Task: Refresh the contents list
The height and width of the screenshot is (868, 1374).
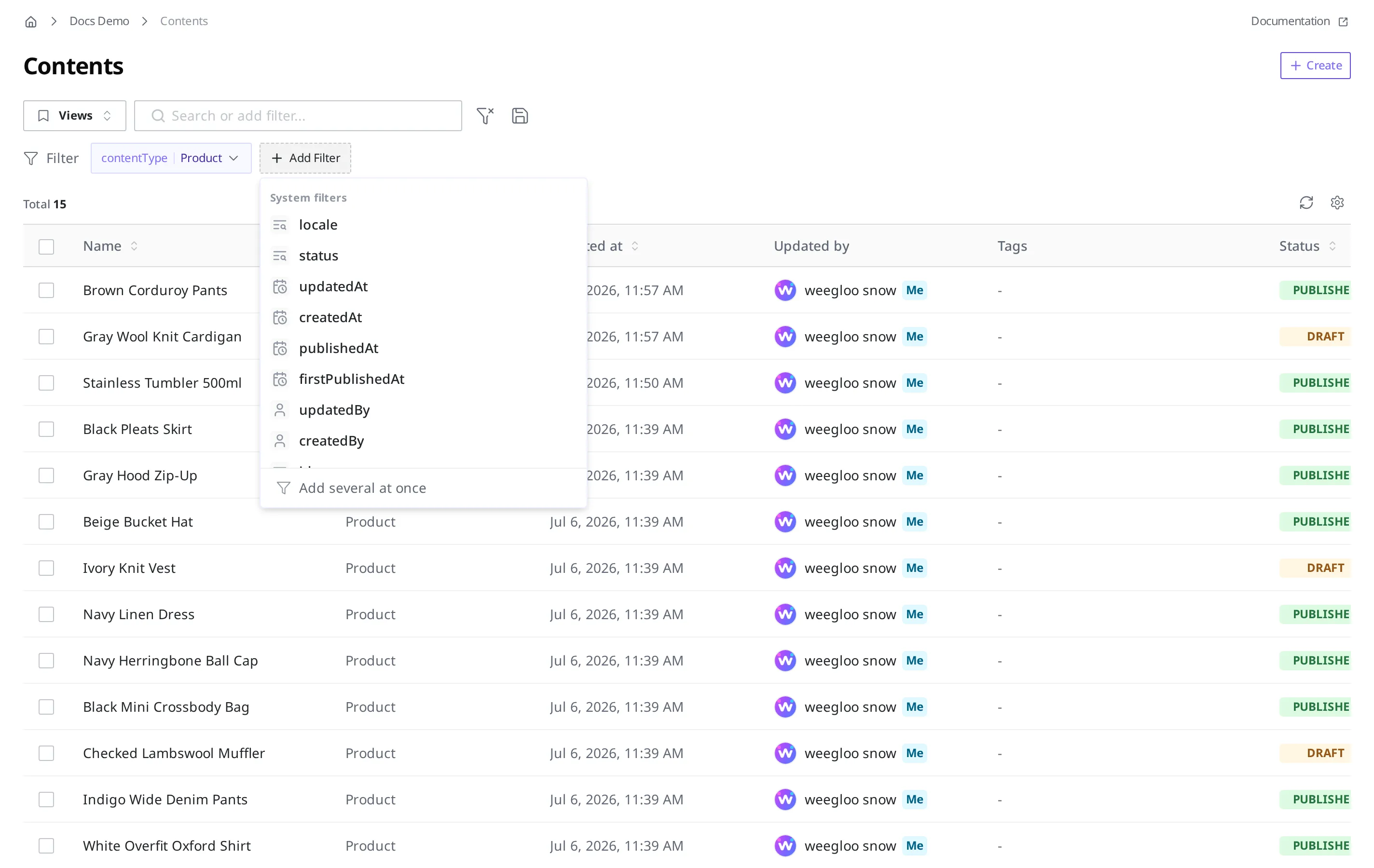Action: pyautogui.click(x=1306, y=203)
